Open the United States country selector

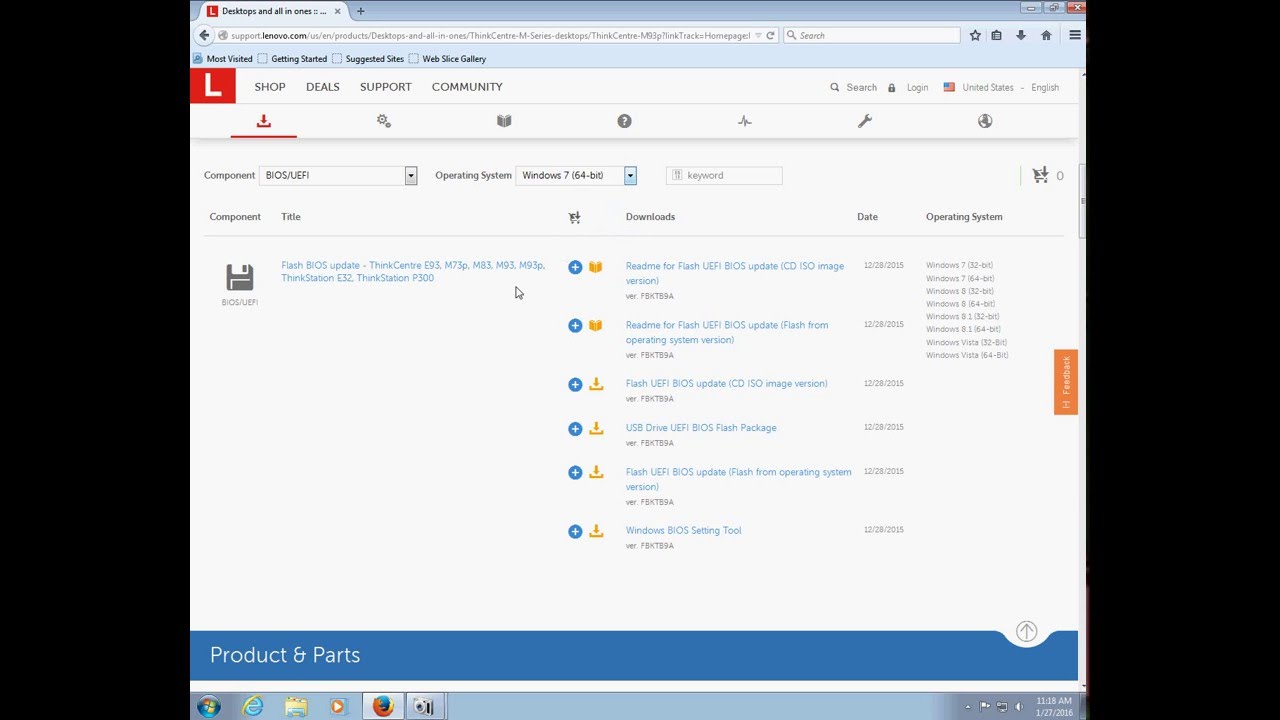click(x=979, y=87)
